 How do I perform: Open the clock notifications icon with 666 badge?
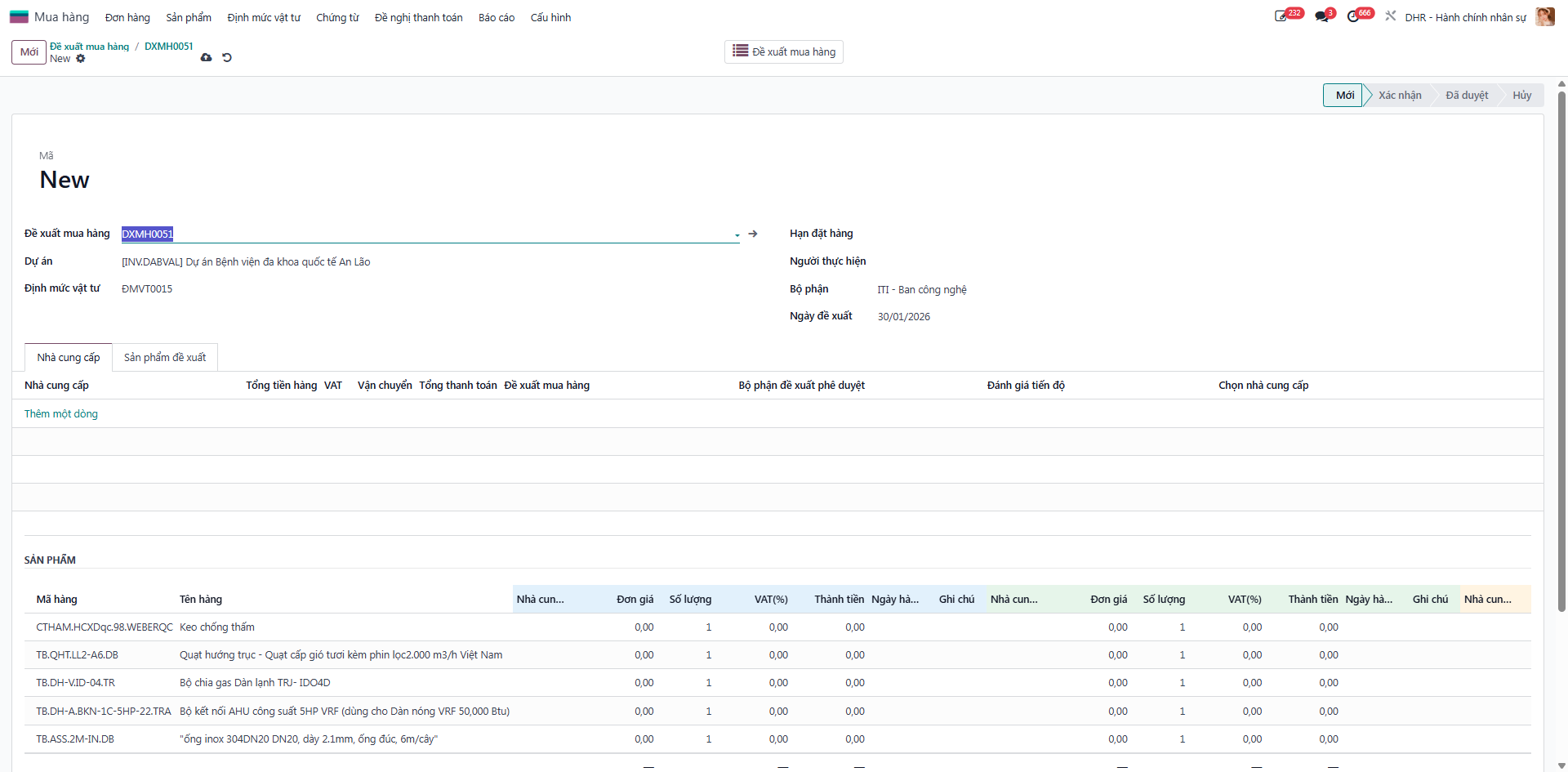[x=1353, y=16]
